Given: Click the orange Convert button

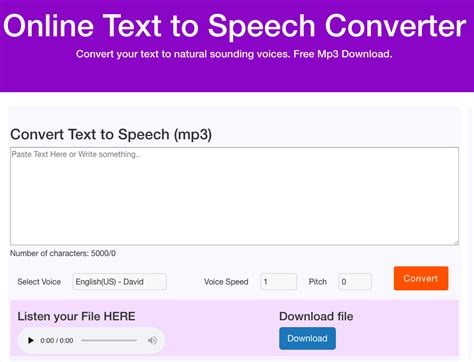Looking at the screenshot, I should pos(421,278).
